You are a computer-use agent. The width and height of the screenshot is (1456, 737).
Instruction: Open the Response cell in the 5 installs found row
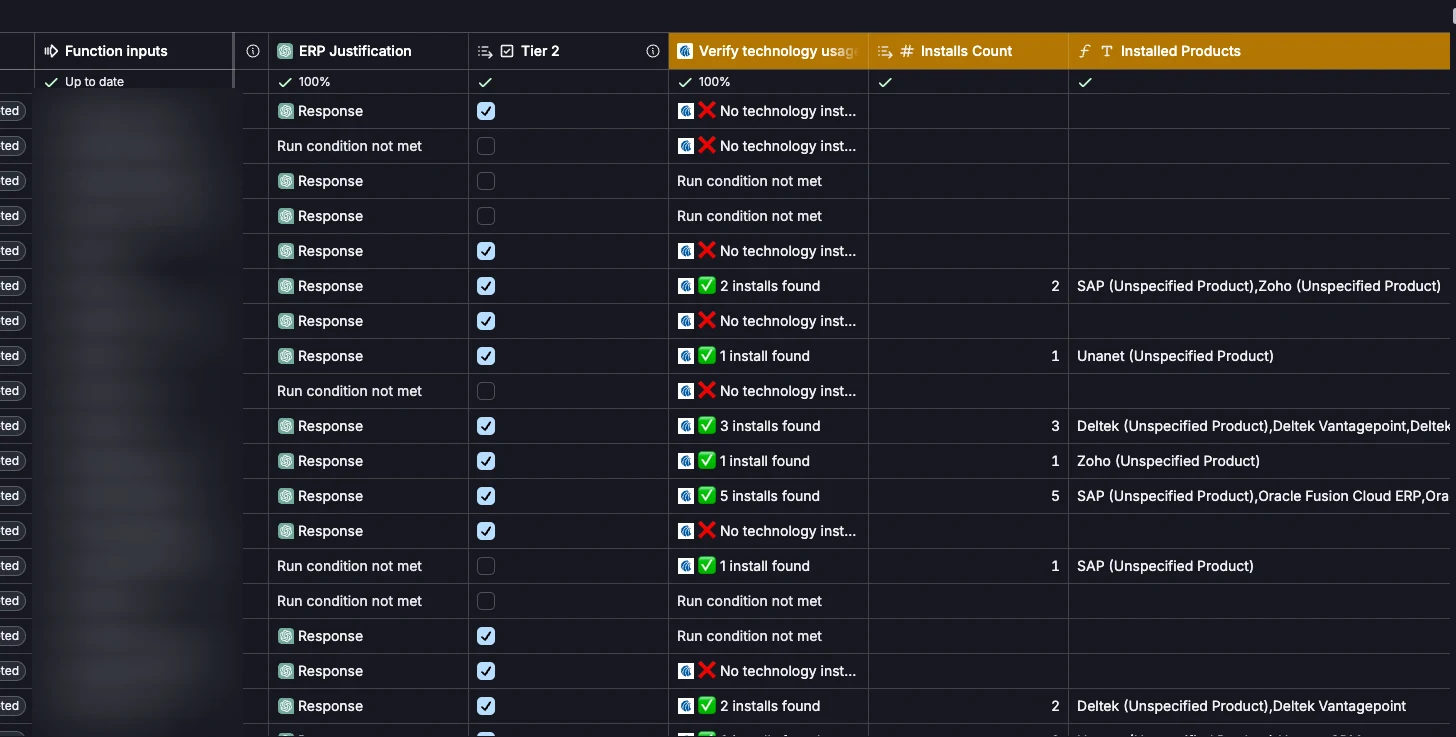point(368,496)
